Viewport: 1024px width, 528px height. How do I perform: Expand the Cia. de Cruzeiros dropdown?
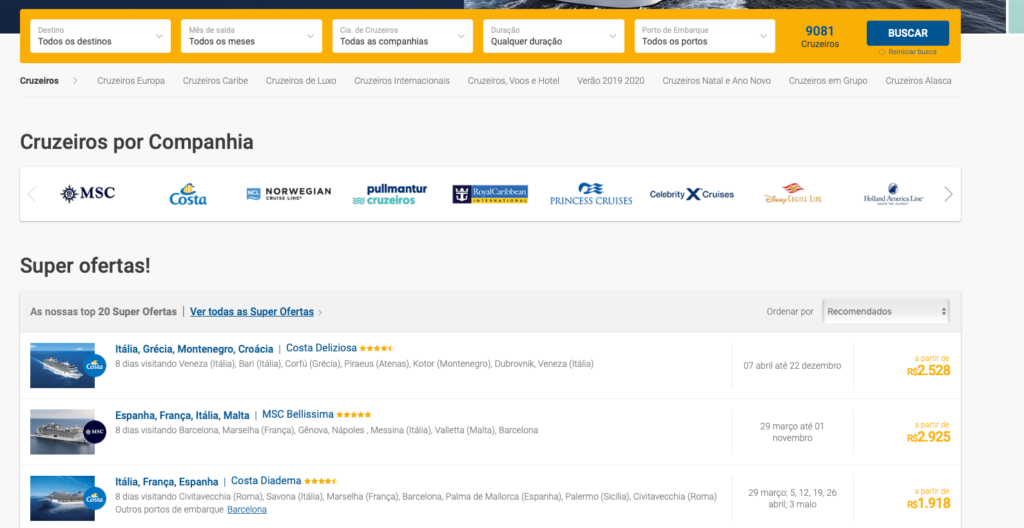(402, 36)
